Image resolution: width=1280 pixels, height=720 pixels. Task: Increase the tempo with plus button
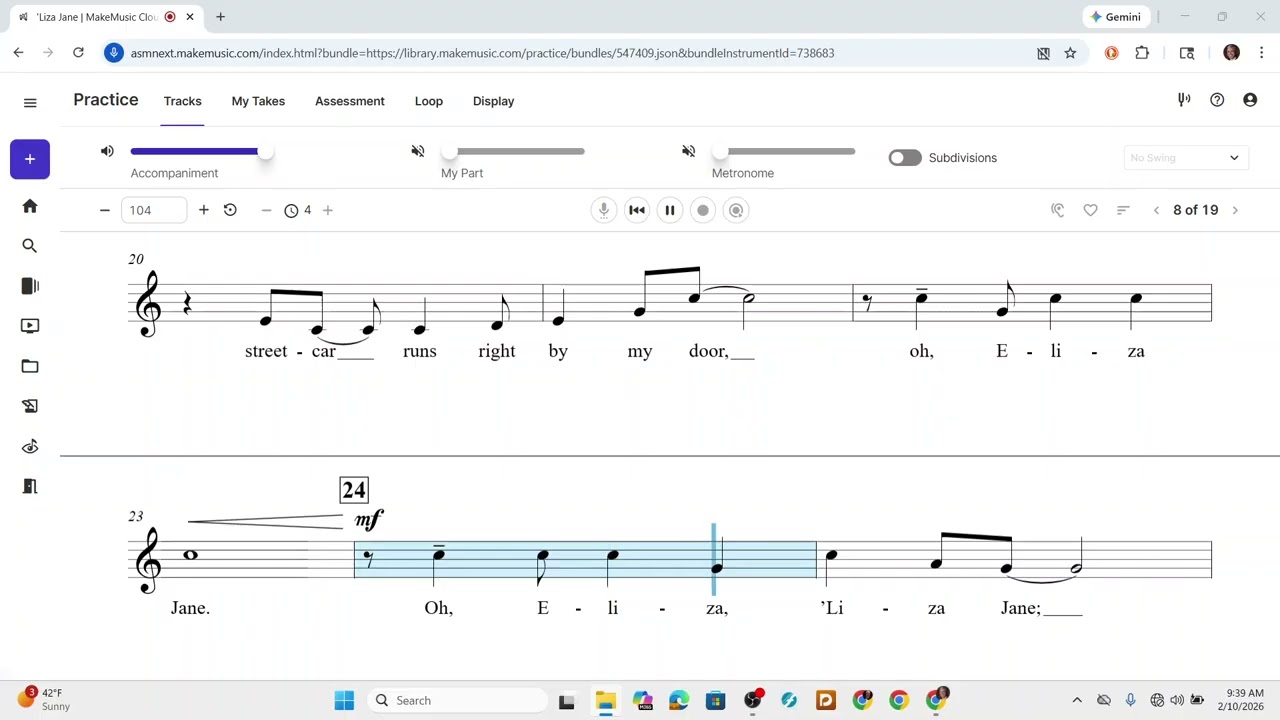click(204, 210)
